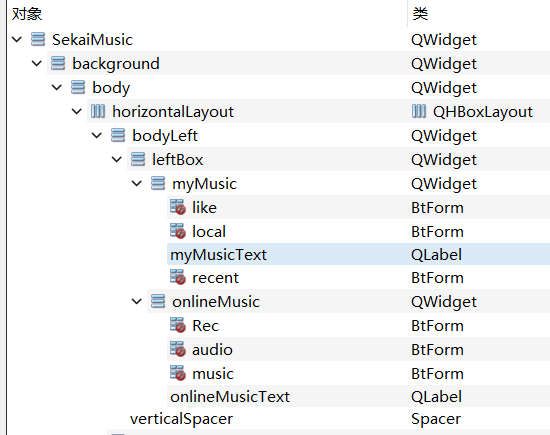
Task: Click the SekaiMusic widget icon
Action: click(38, 39)
